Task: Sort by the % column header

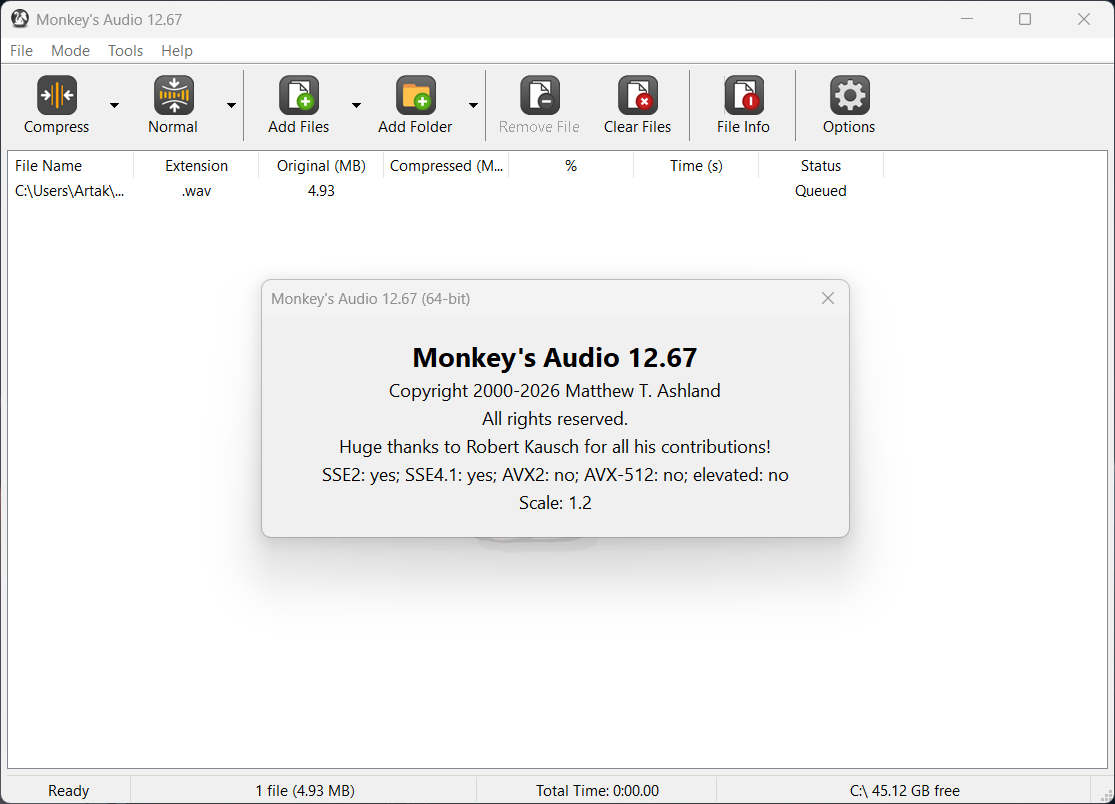Action: pos(571,166)
